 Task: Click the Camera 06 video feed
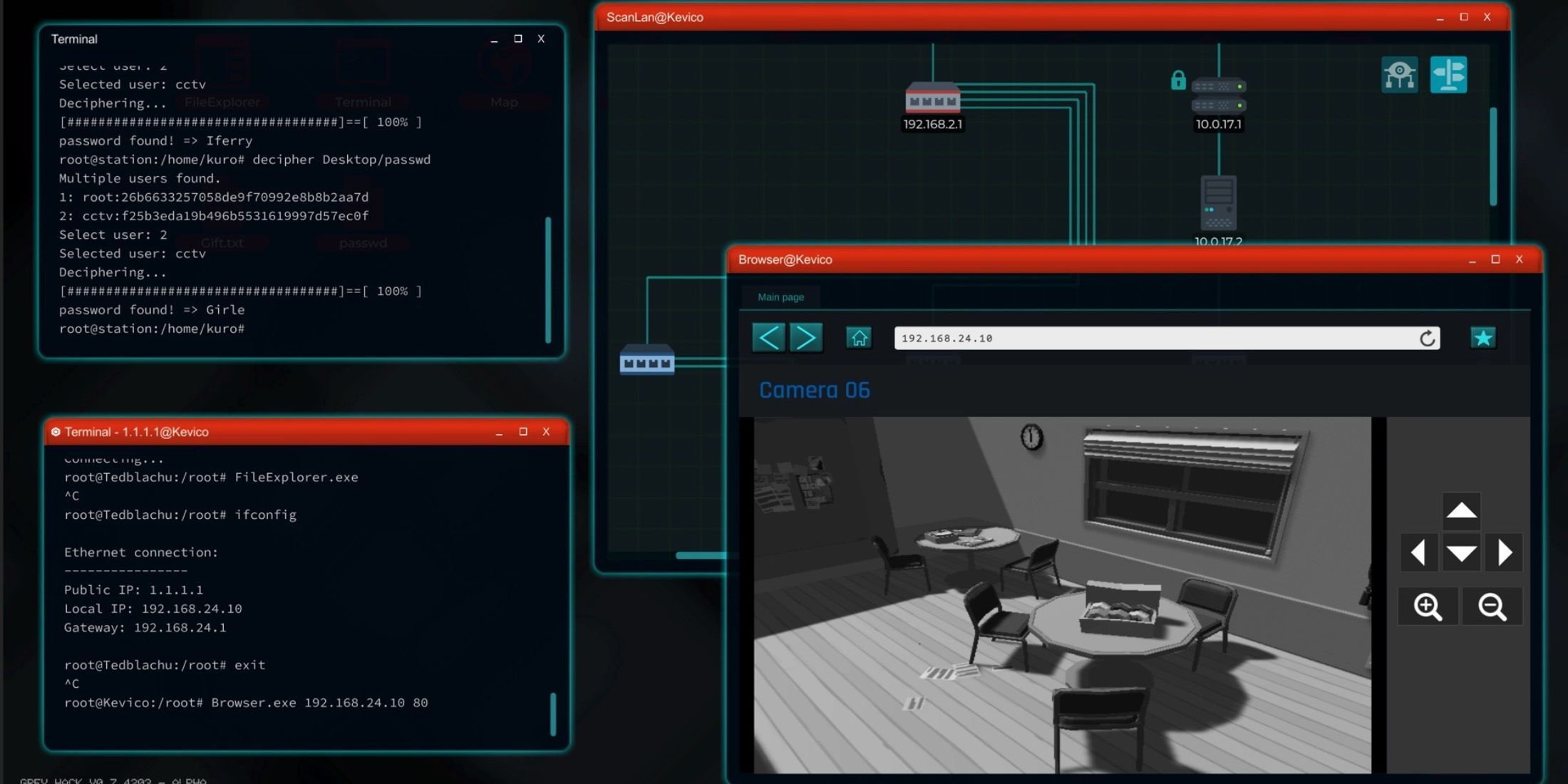coord(1062,595)
